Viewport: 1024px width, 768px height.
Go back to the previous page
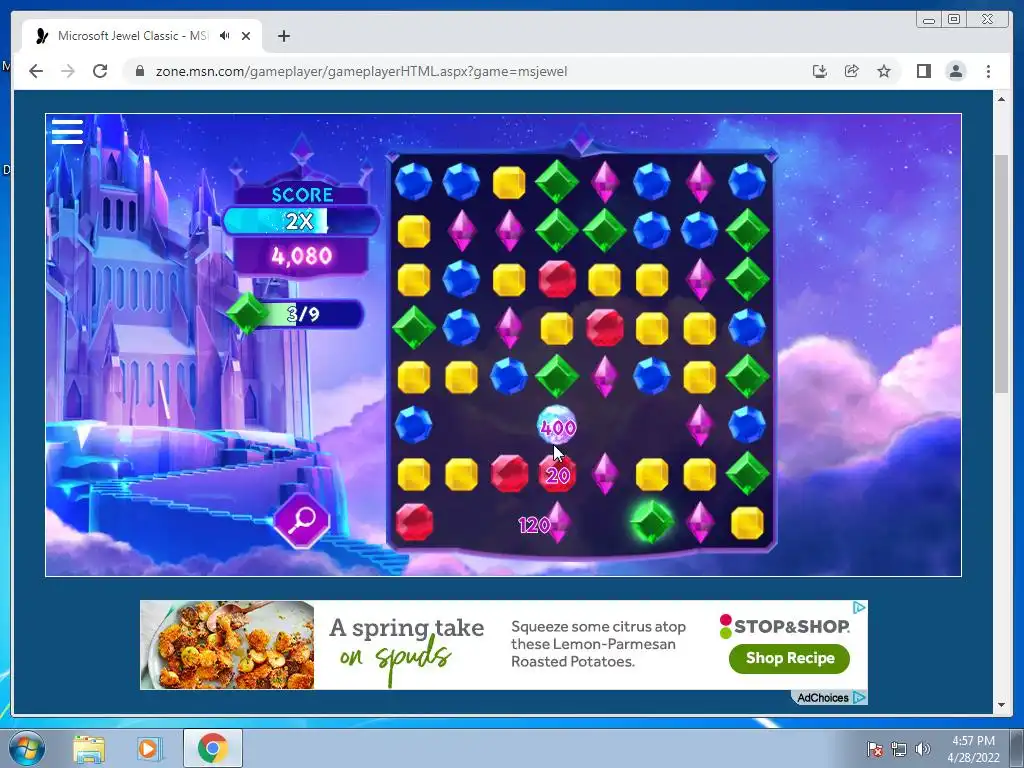click(x=36, y=71)
